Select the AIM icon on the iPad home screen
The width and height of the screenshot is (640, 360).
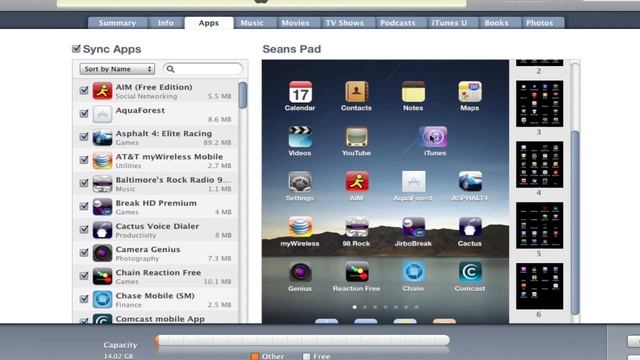pyautogui.click(x=356, y=182)
